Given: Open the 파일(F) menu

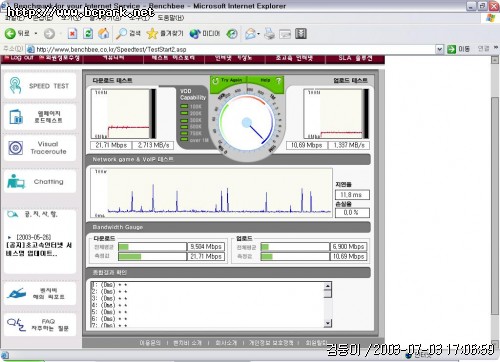Looking at the screenshot, I should 15,18.
